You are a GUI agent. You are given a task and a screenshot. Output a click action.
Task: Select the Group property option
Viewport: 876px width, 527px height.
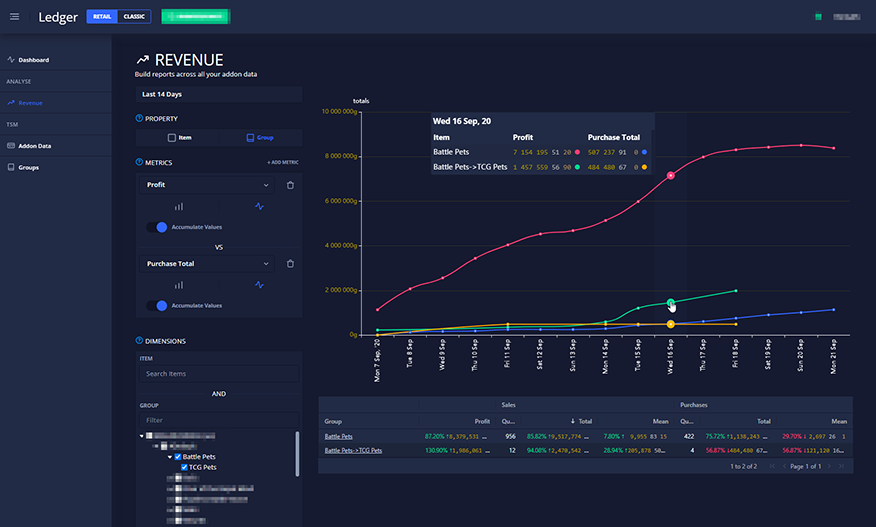pyautogui.click(x=260, y=137)
